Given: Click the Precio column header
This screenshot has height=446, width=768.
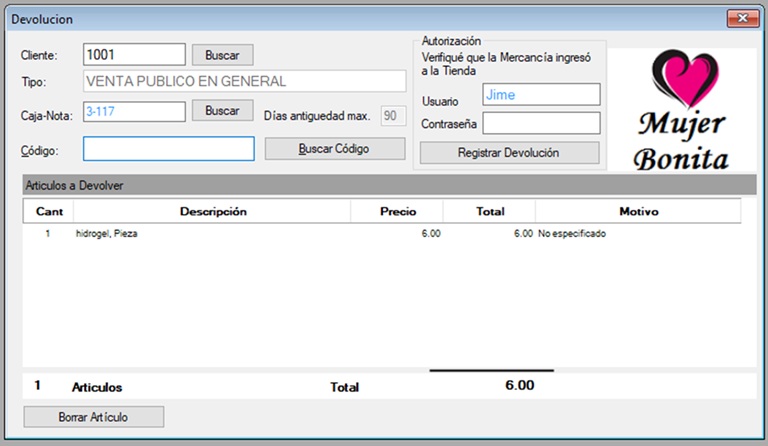Looking at the screenshot, I should [397, 211].
